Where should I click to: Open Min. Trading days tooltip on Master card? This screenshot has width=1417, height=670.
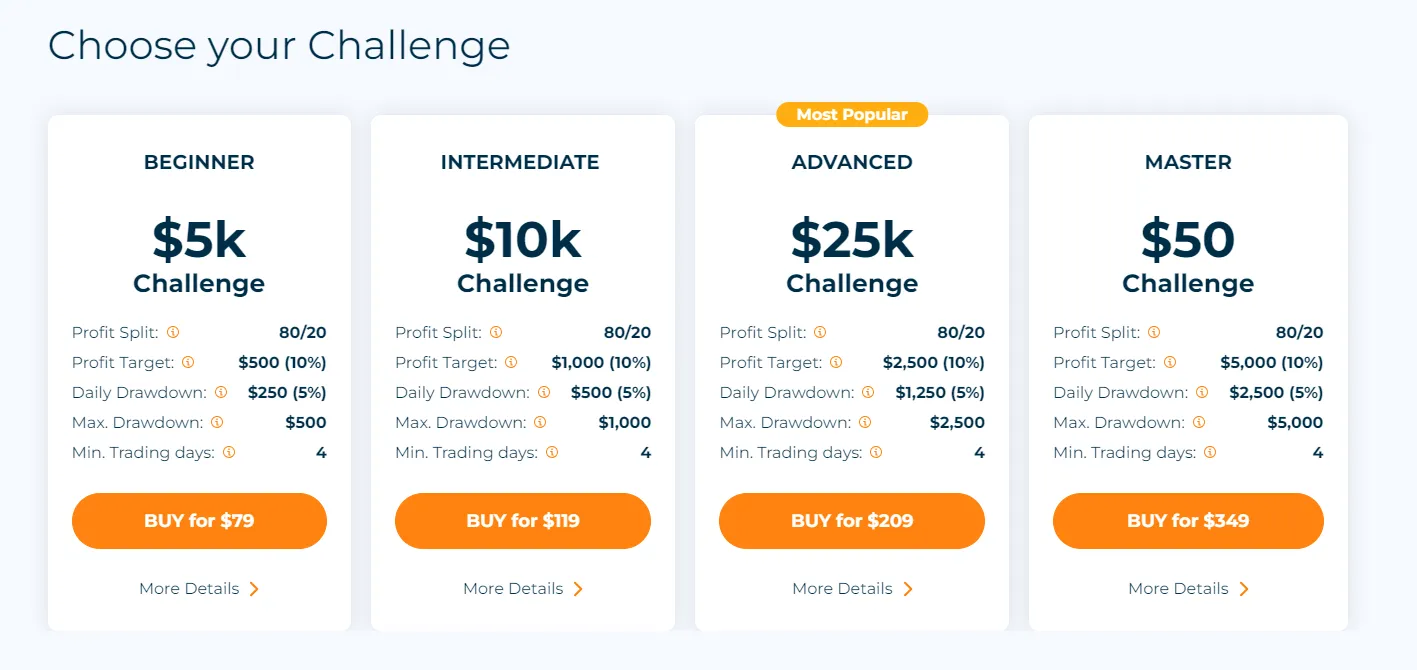pos(1209,452)
